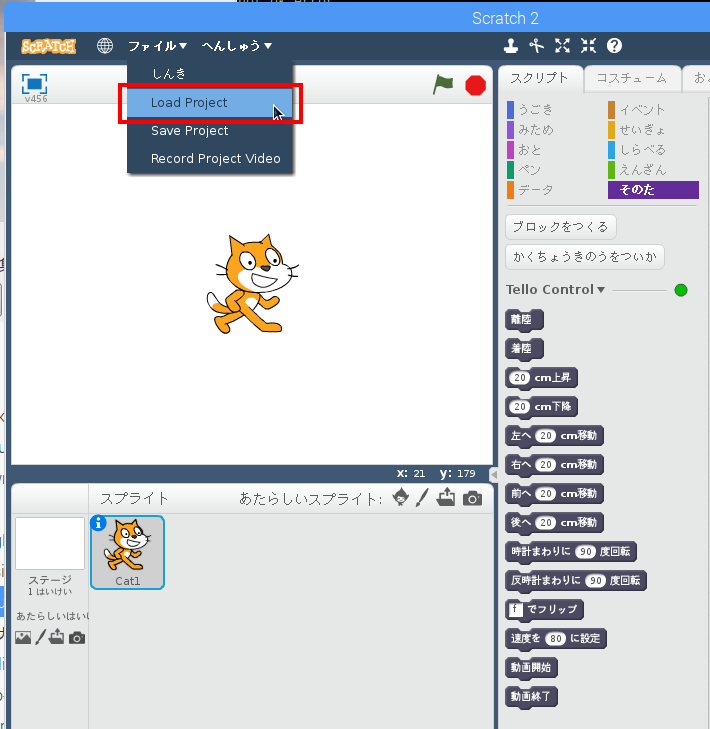Open the へんしゅう menu

(x=237, y=46)
